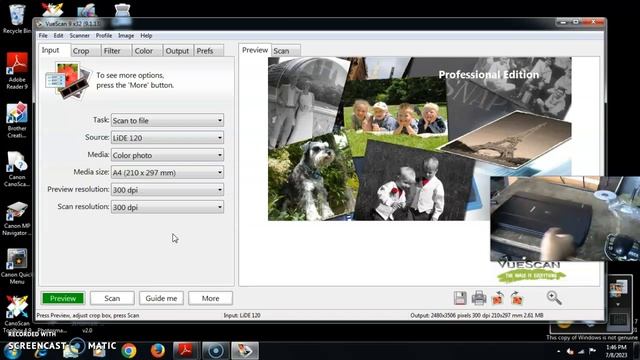Select the Adobe Reader 9 desktop icon

click(17, 70)
